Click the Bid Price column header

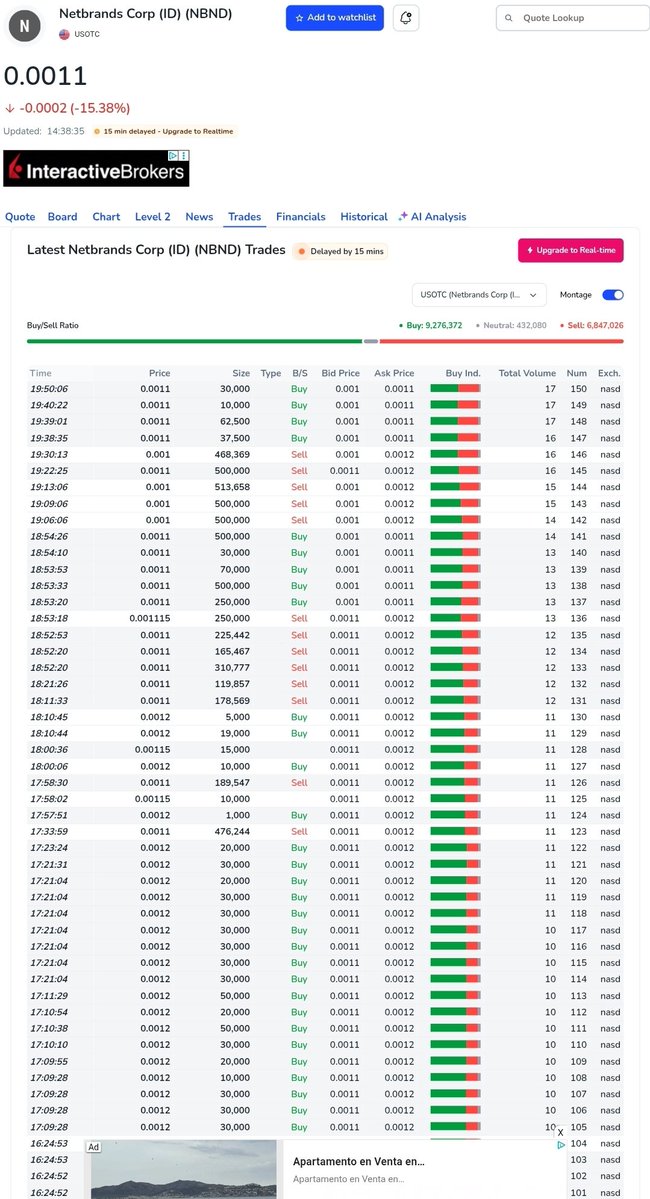tap(340, 373)
